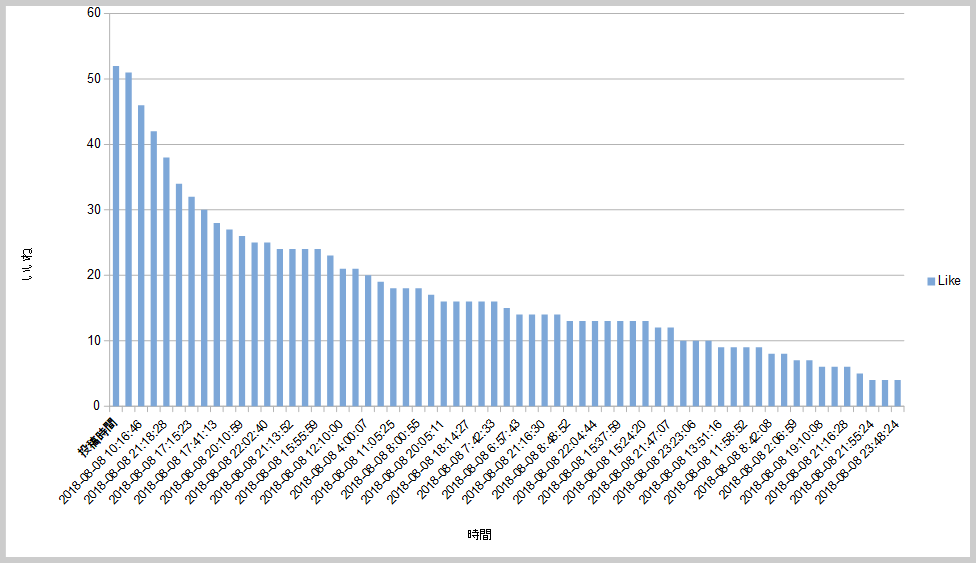Click the blue Like legend color swatch
The height and width of the screenshot is (563, 976).
click(x=931, y=282)
